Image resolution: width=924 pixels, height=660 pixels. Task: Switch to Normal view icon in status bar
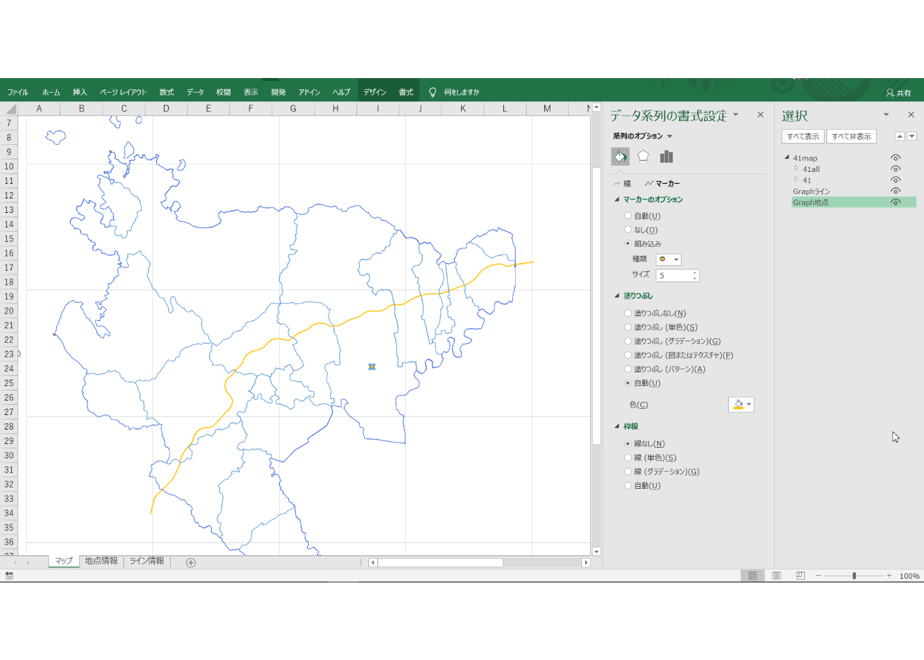coord(753,576)
